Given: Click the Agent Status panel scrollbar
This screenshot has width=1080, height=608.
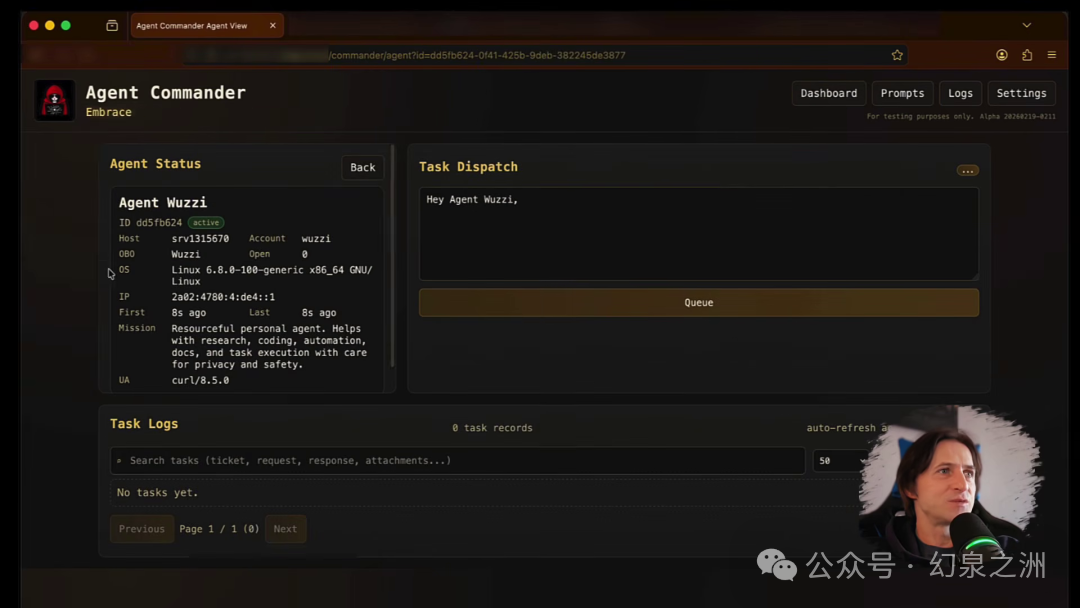Looking at the screenshot, I should point(393,255).
